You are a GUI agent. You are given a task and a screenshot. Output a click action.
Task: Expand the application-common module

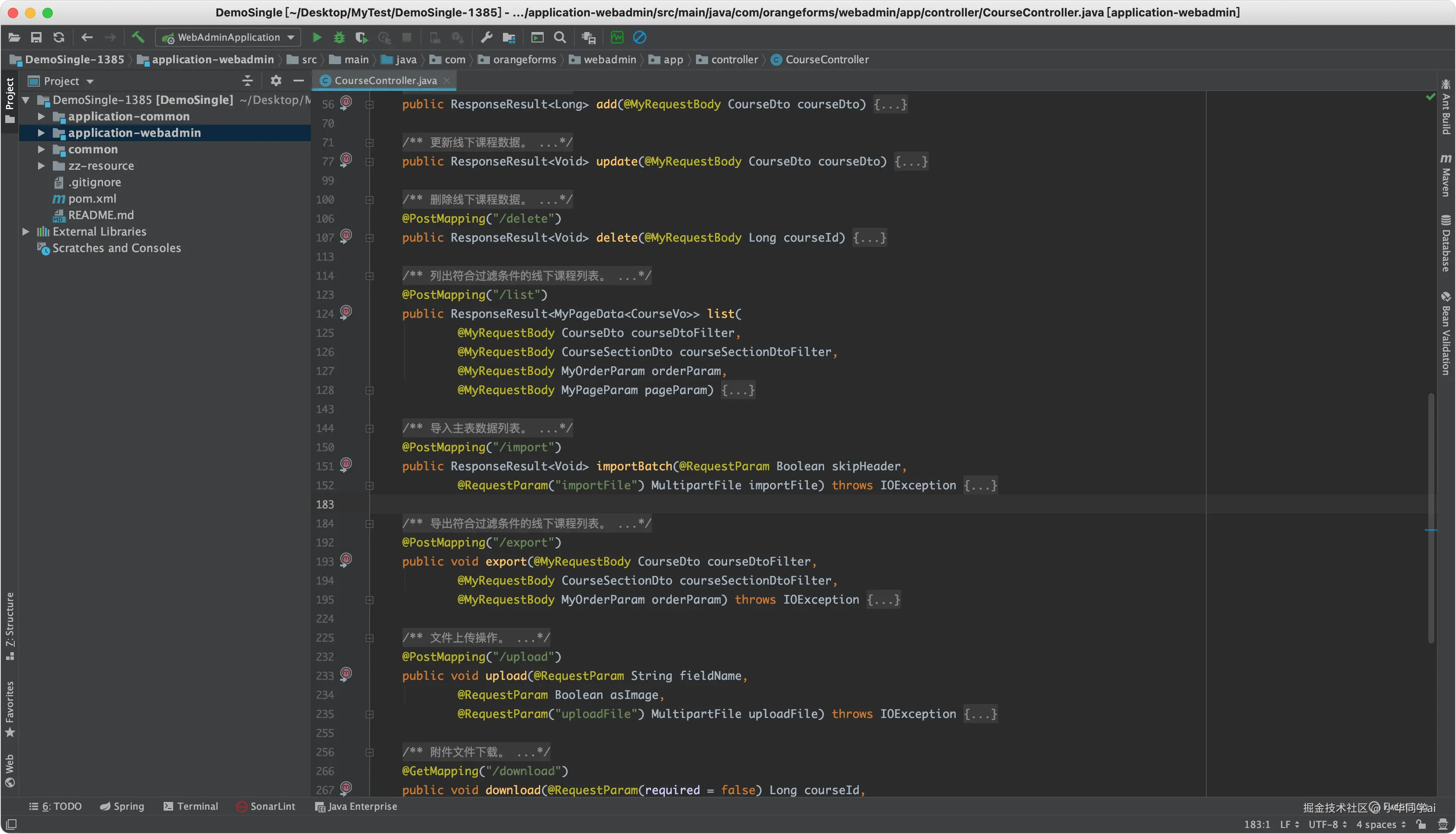coord(41,116)
